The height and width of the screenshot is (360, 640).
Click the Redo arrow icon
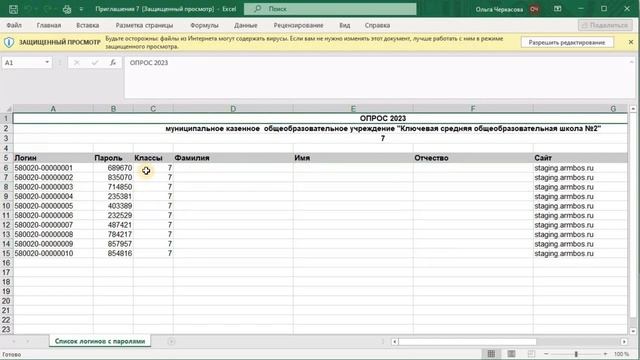[47, 9]
